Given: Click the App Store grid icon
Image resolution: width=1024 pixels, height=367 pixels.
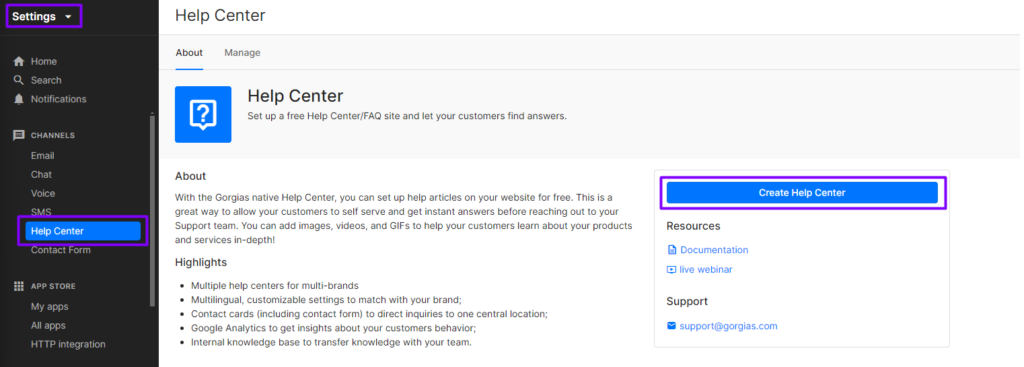Looking at the screenshot, I should click(x=19, y=286).
